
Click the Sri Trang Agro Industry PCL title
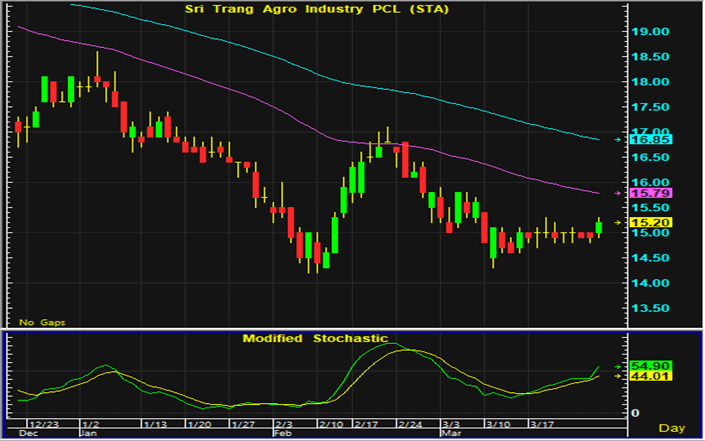316,8
